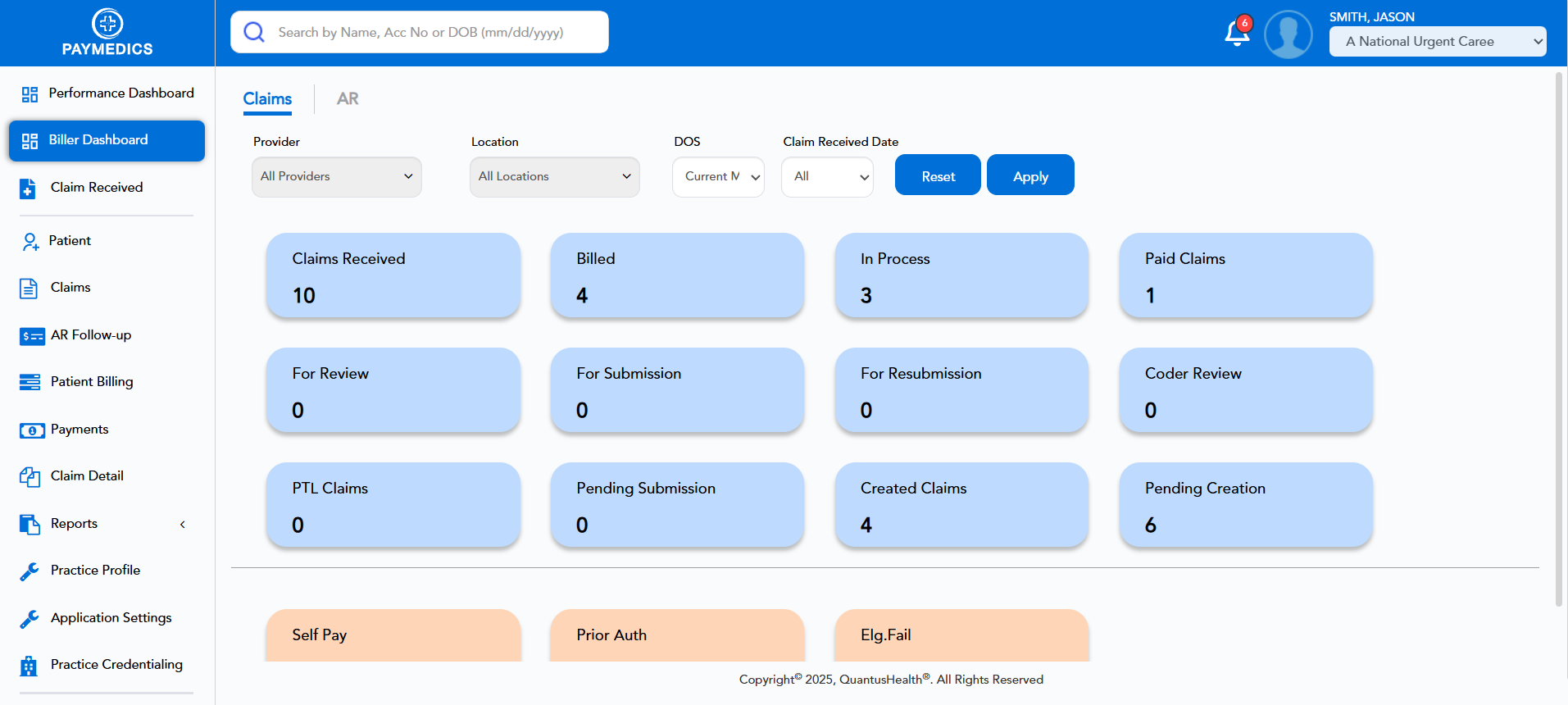The height and width of the screenshot is (705, 1568).
Task: Open the practice selector dropdown
Action: click(1437, 42)
